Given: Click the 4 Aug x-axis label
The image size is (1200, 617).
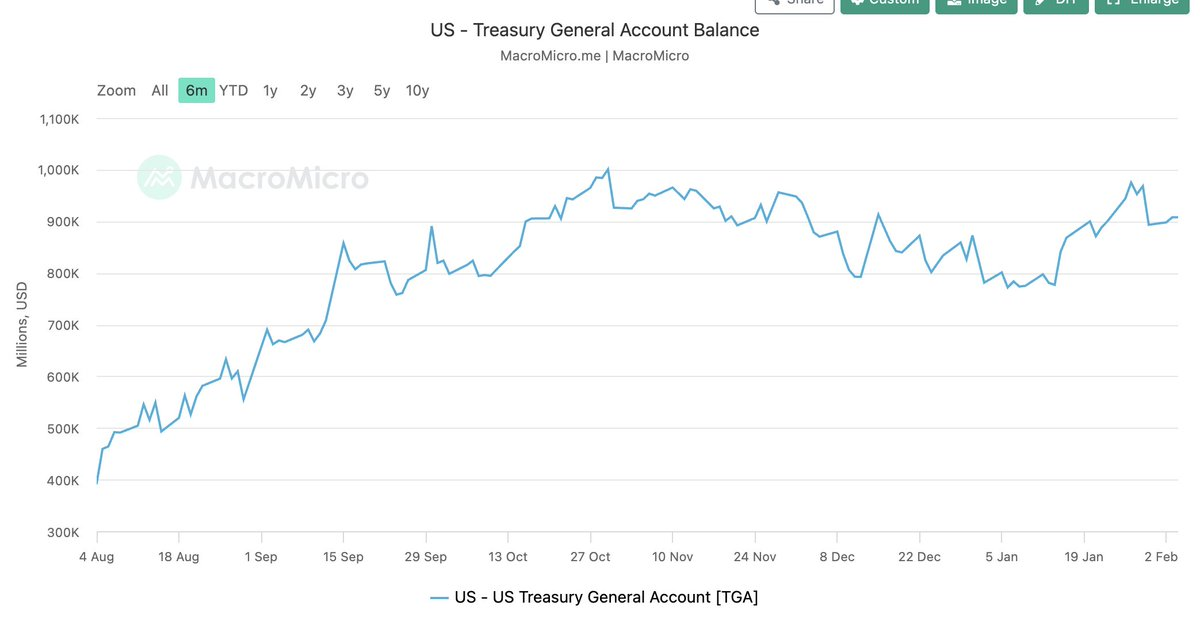Looking at the screenshot, I should click(96, 557).
